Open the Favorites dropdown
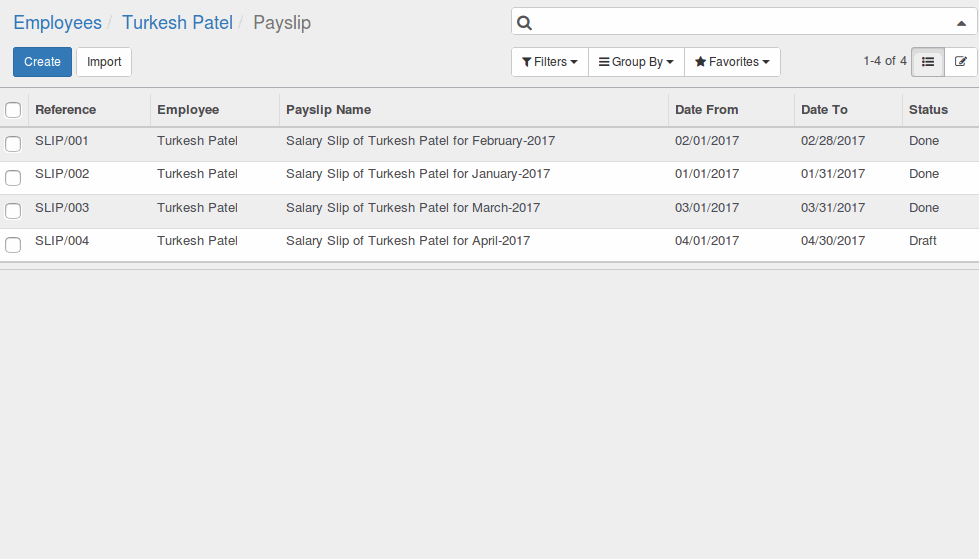The height and width of the screenshot is (559, 979). [732, 62]
